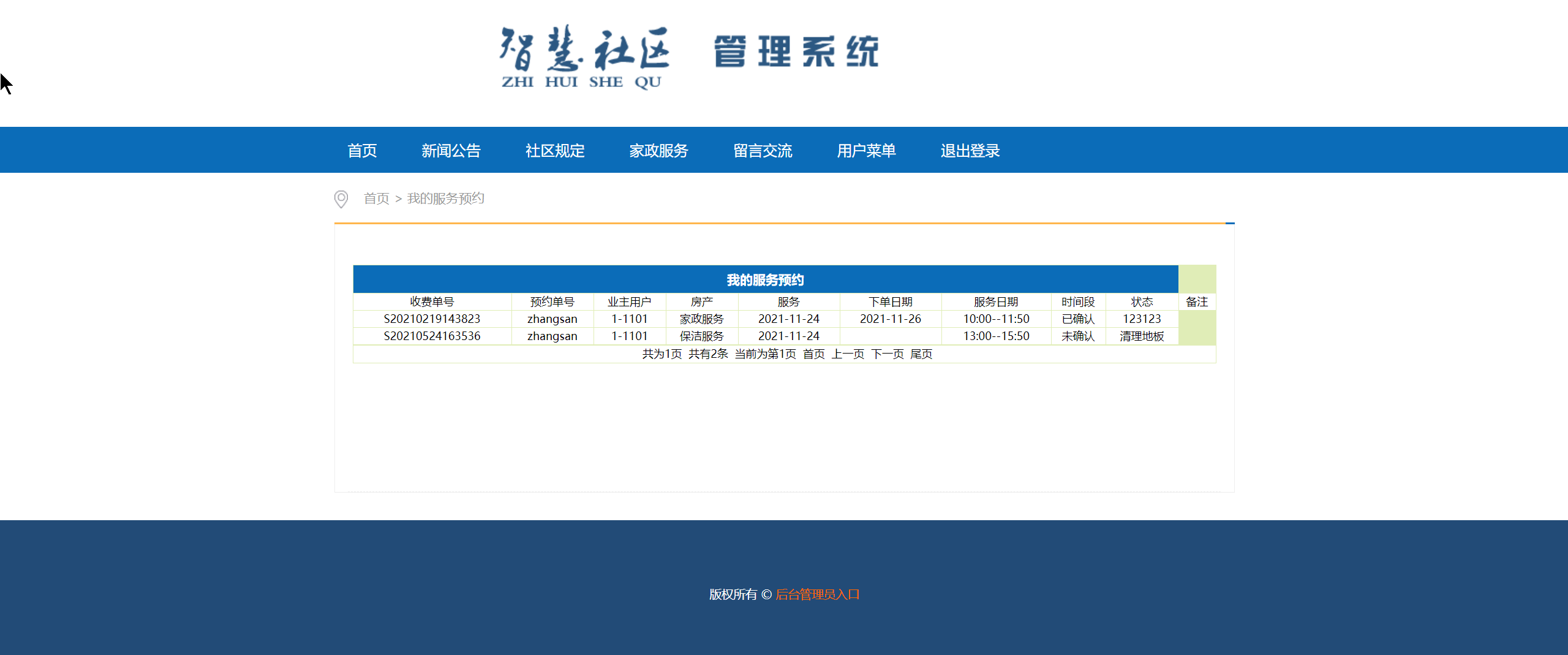Click 退出登录 to log out

(x=970, y=151)
